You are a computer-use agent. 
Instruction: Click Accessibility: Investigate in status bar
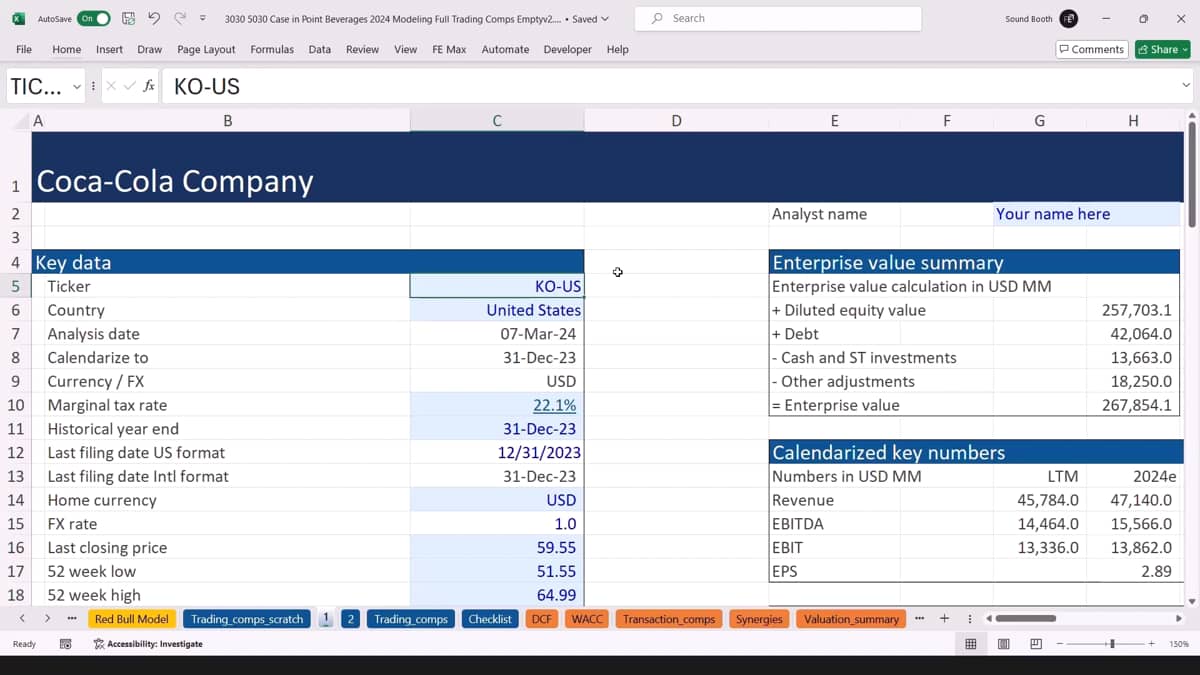pos(148,644)
